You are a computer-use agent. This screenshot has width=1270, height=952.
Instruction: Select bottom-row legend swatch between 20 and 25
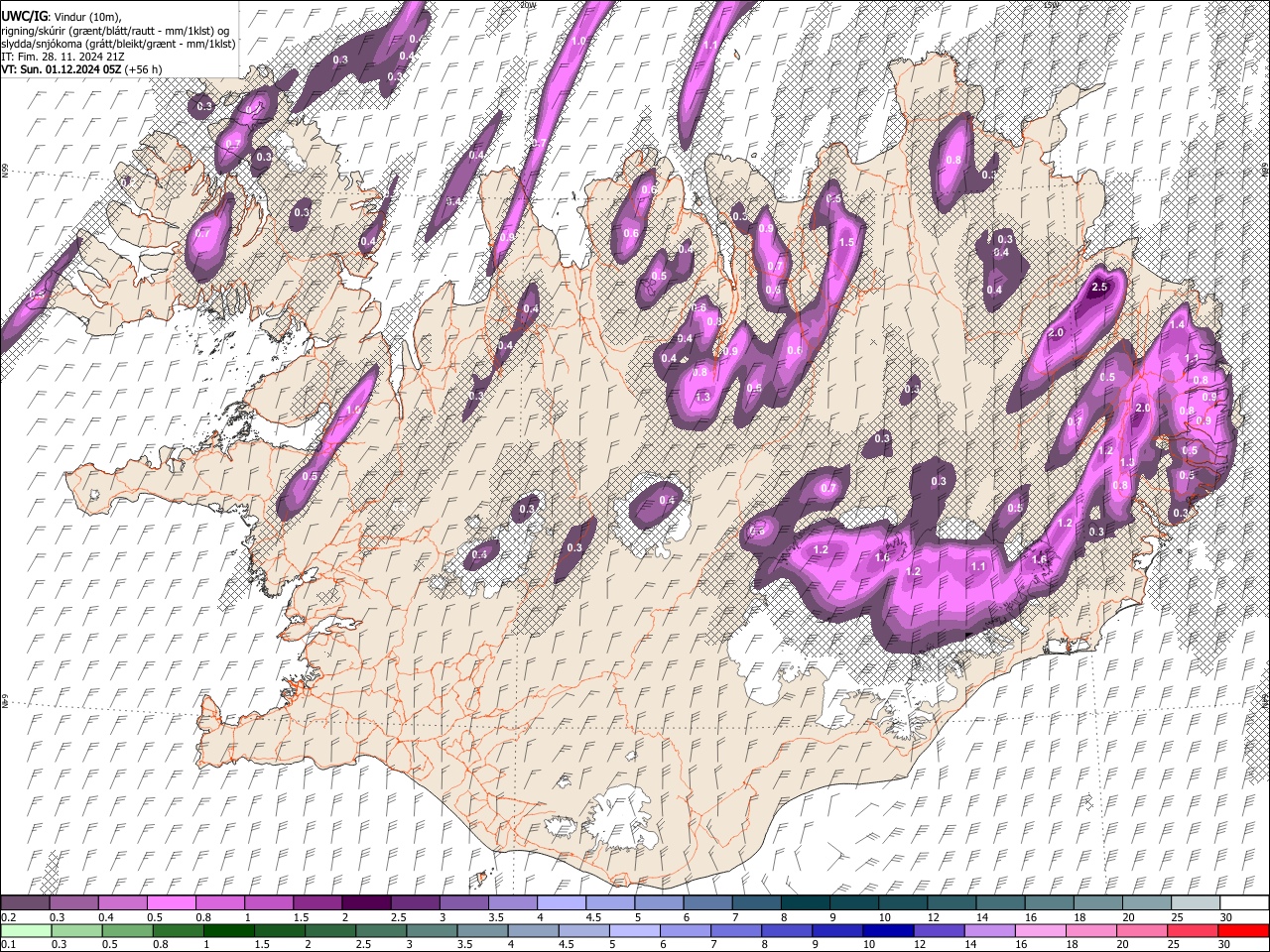point(1142,930)
